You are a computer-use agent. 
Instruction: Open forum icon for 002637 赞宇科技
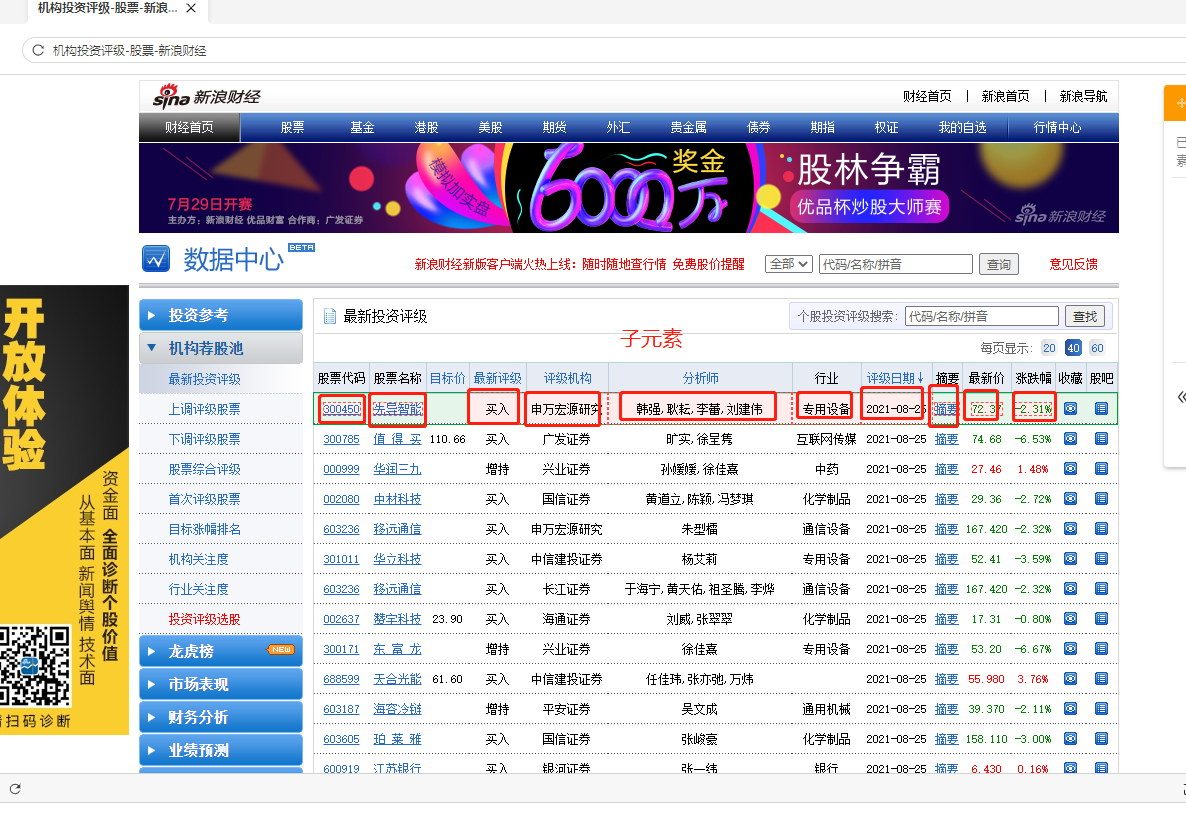[1101, 619]
